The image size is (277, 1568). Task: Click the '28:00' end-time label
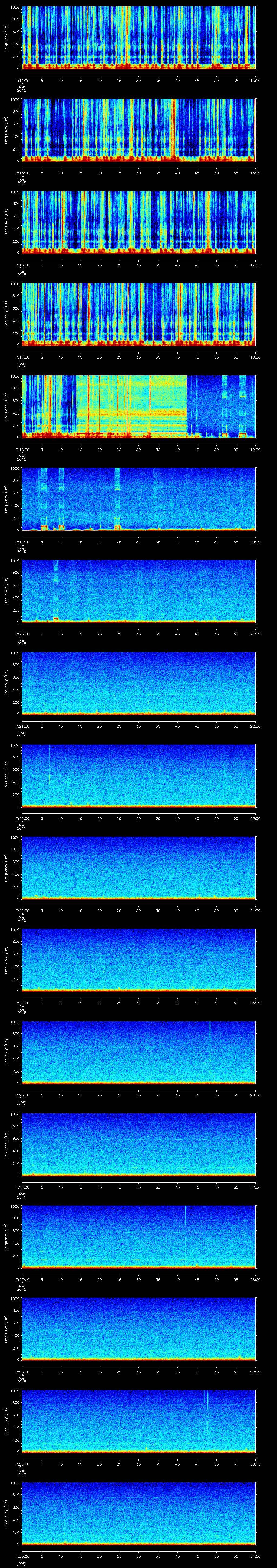click(255, 1279)
